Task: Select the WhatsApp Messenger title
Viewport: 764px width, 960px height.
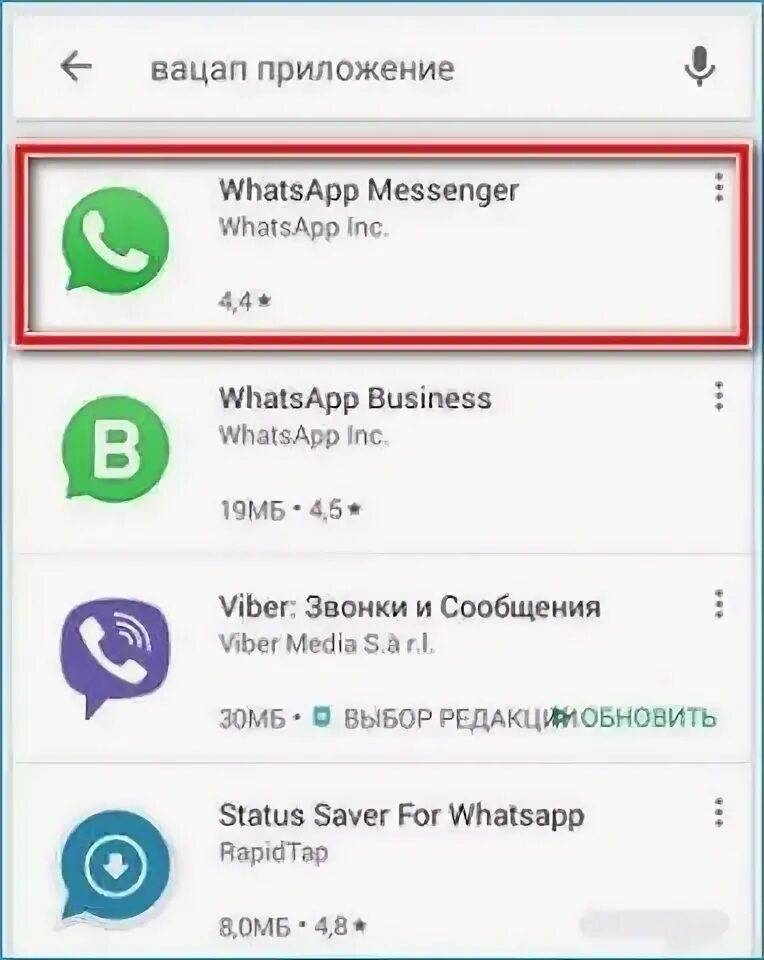Action: [x=369, y=190]
